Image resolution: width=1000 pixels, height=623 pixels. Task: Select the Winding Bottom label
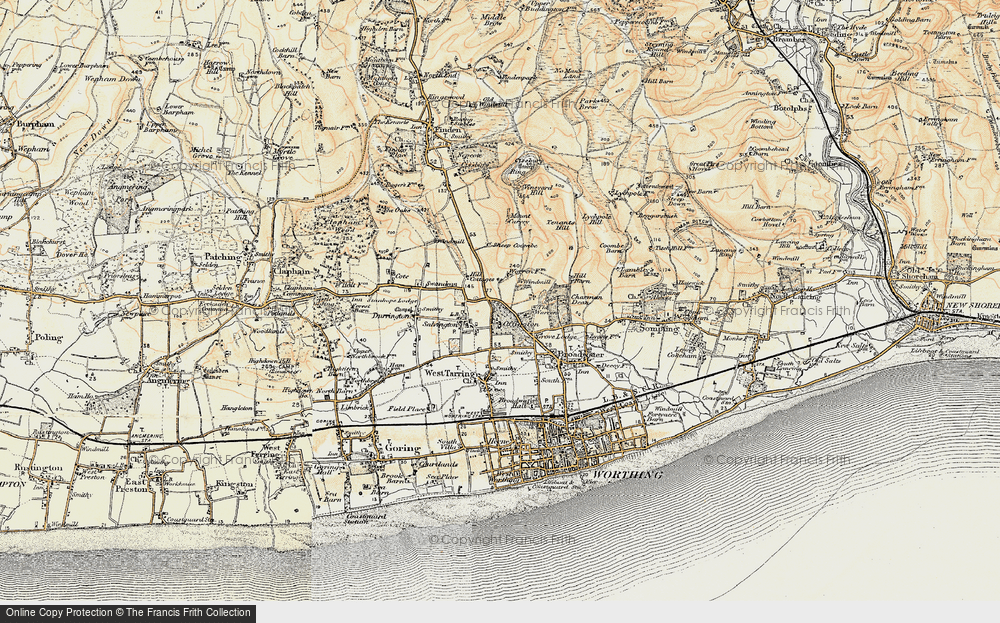tap(762, 124)
